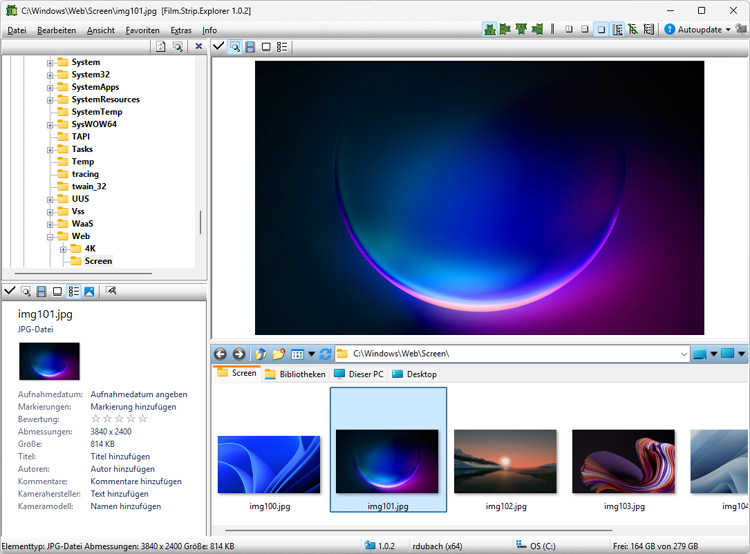750x554 pixels.
Task: Click 'Markierung hinzufügen' tag field
Action: tap(133, 407)
